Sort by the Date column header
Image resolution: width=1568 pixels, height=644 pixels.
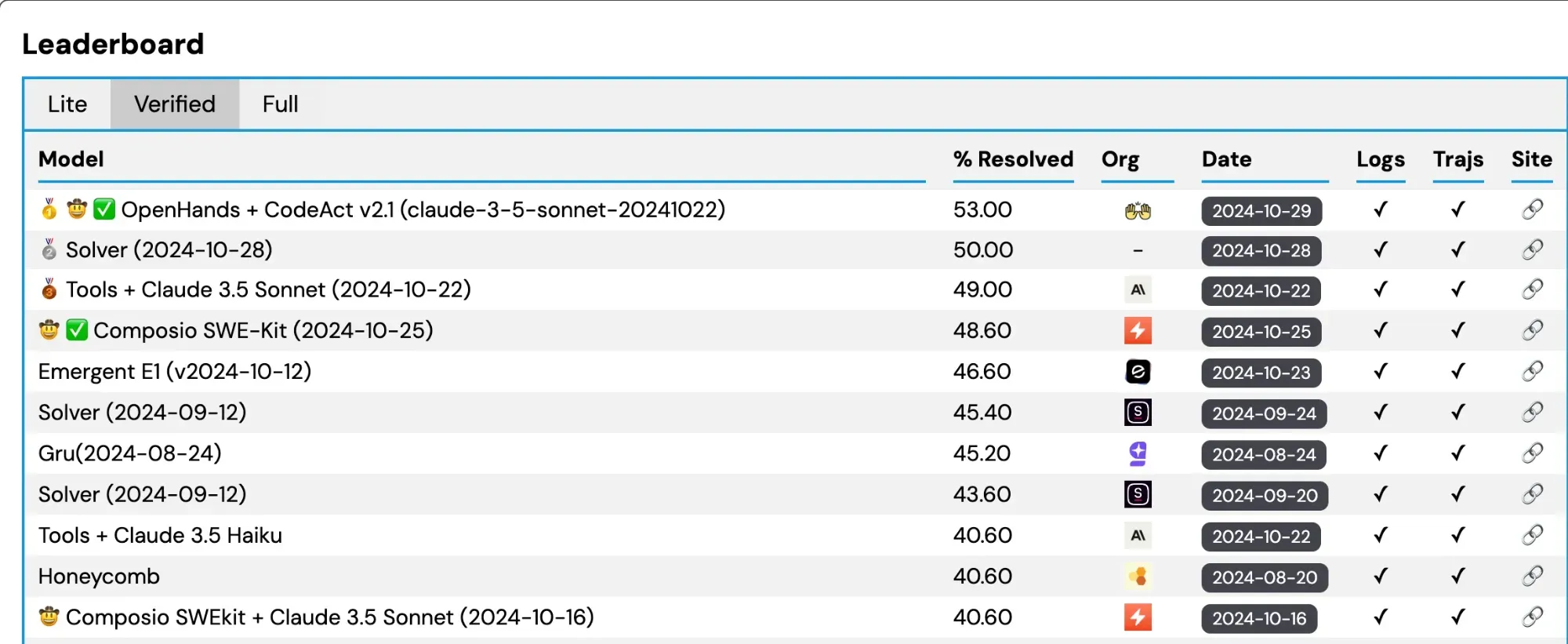(1227, 159)
